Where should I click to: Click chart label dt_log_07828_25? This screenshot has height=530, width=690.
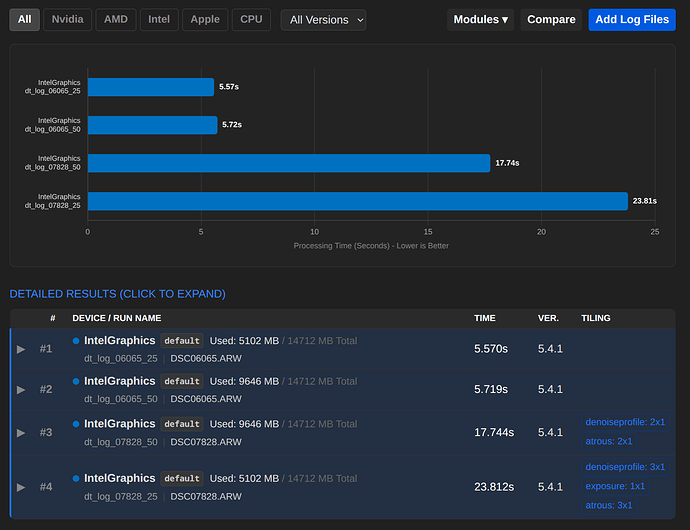click(52, 206)
